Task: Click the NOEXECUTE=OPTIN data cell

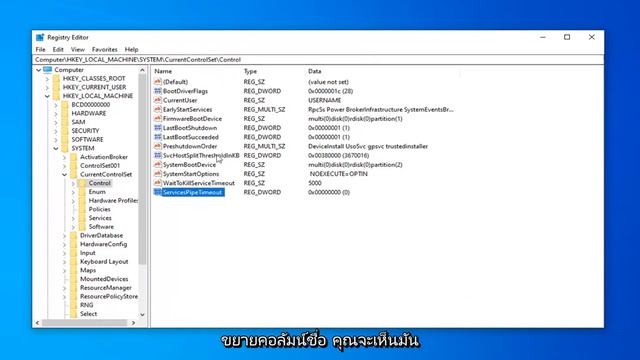Action: (338, 174)
